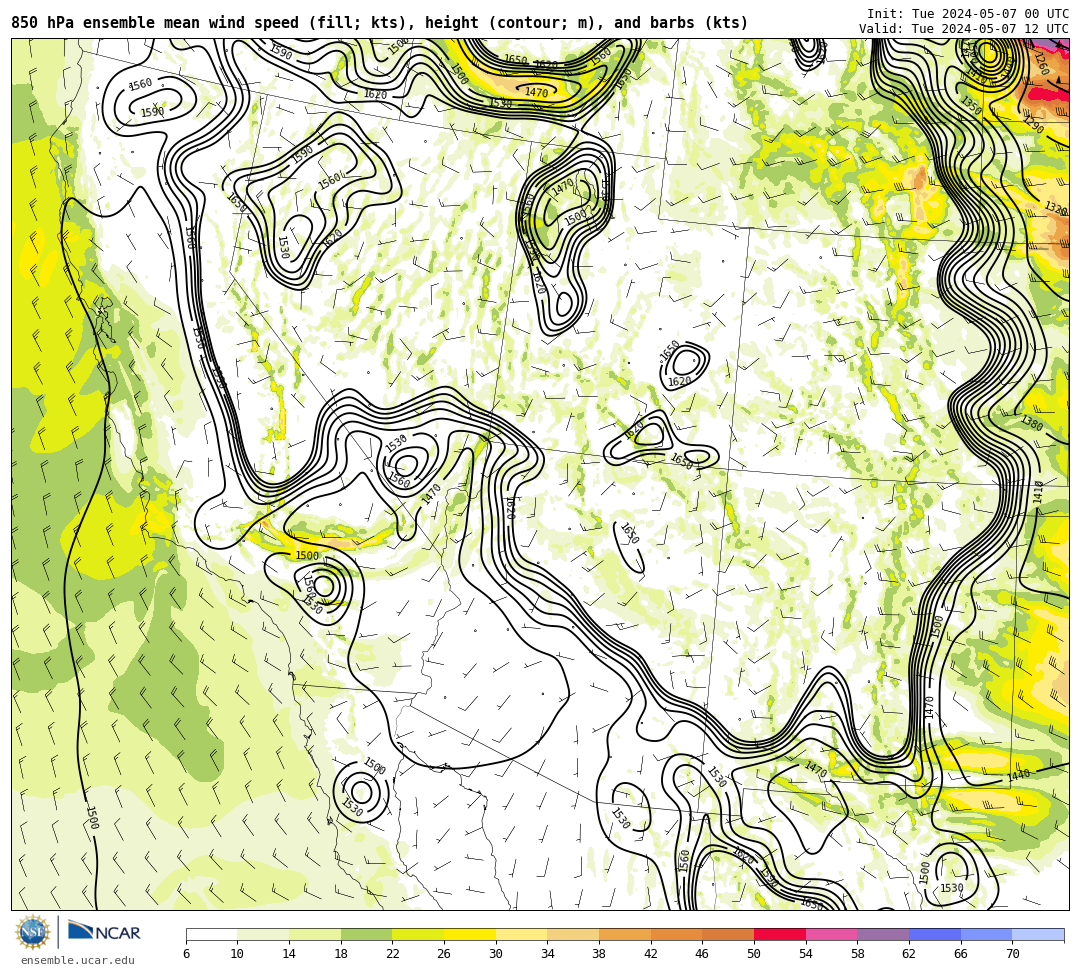Pick the yellow-green 22–26 kts swatch
This screenshot has height=973, width=1080.
tap(418, 934)
